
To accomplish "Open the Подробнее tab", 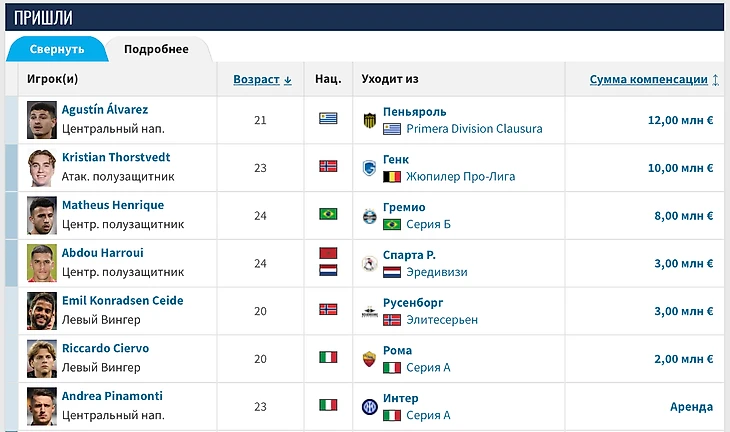I will [x=156, y=49].
